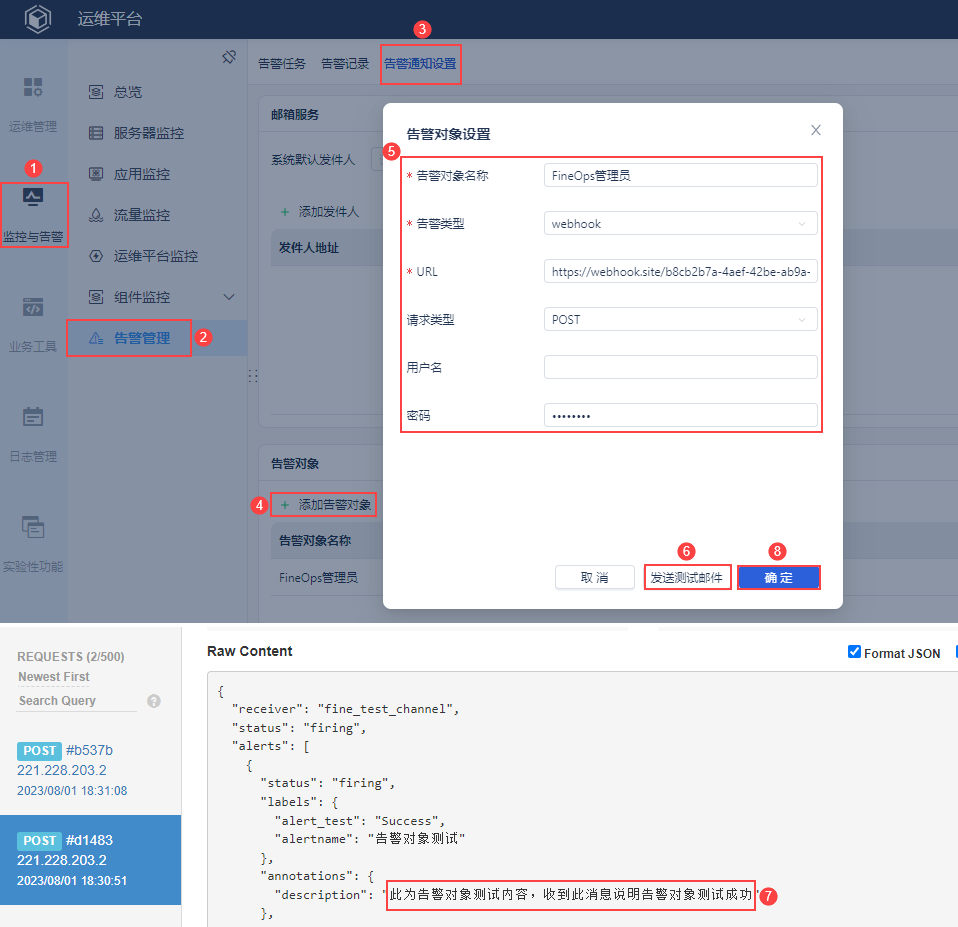Viewport: 958px width, 927px height.
Task: Click the 服务器监控 menu icon
Action: tap(96, 133)
